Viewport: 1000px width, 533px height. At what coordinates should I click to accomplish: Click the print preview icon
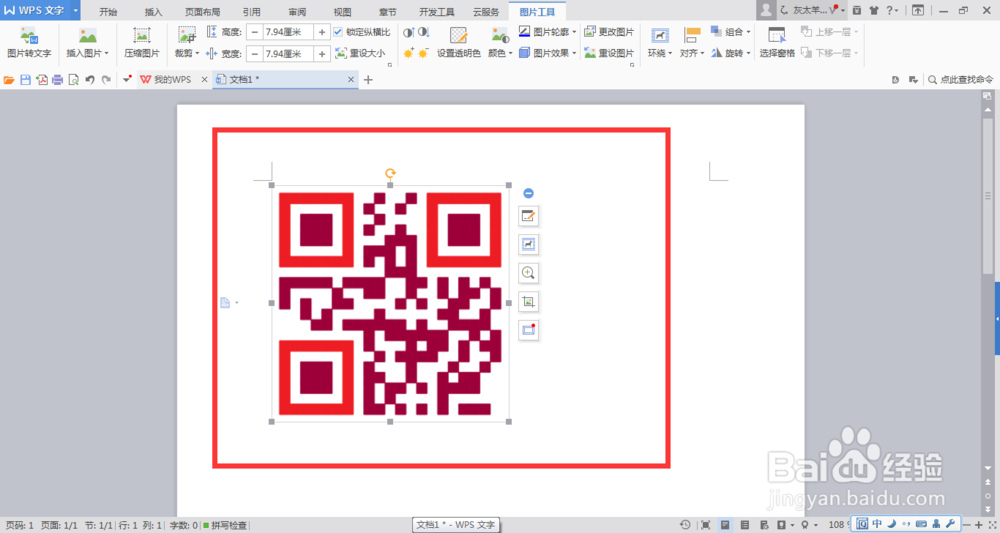pyautogui.click(x=73, y=80)
